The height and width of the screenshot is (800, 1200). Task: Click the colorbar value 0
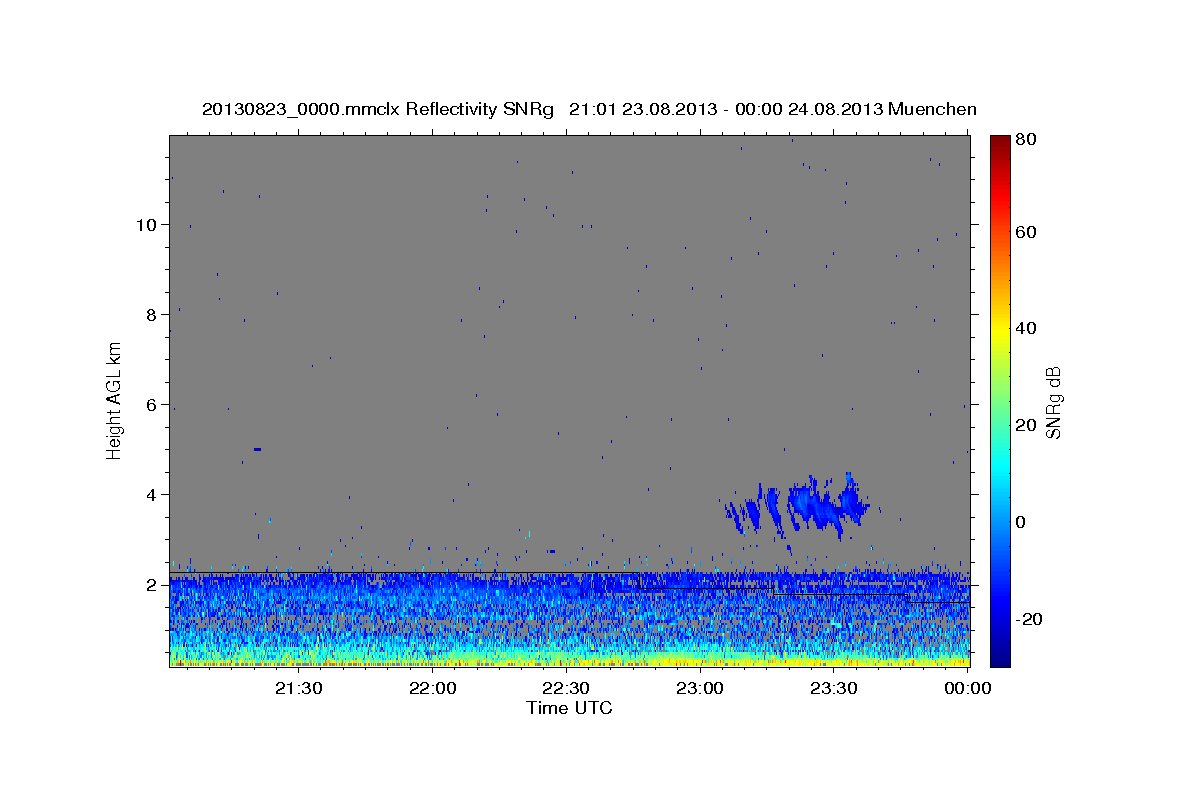pyautogui.click(x=1020, y=522)
